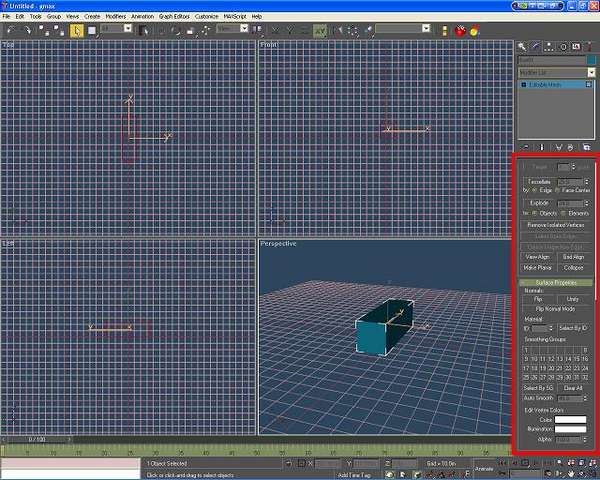Click the Select and Manipulate icon
Image resolution: width=600 pixels, height=480 pixels.
pyautogui.click(x=205, y=31)
